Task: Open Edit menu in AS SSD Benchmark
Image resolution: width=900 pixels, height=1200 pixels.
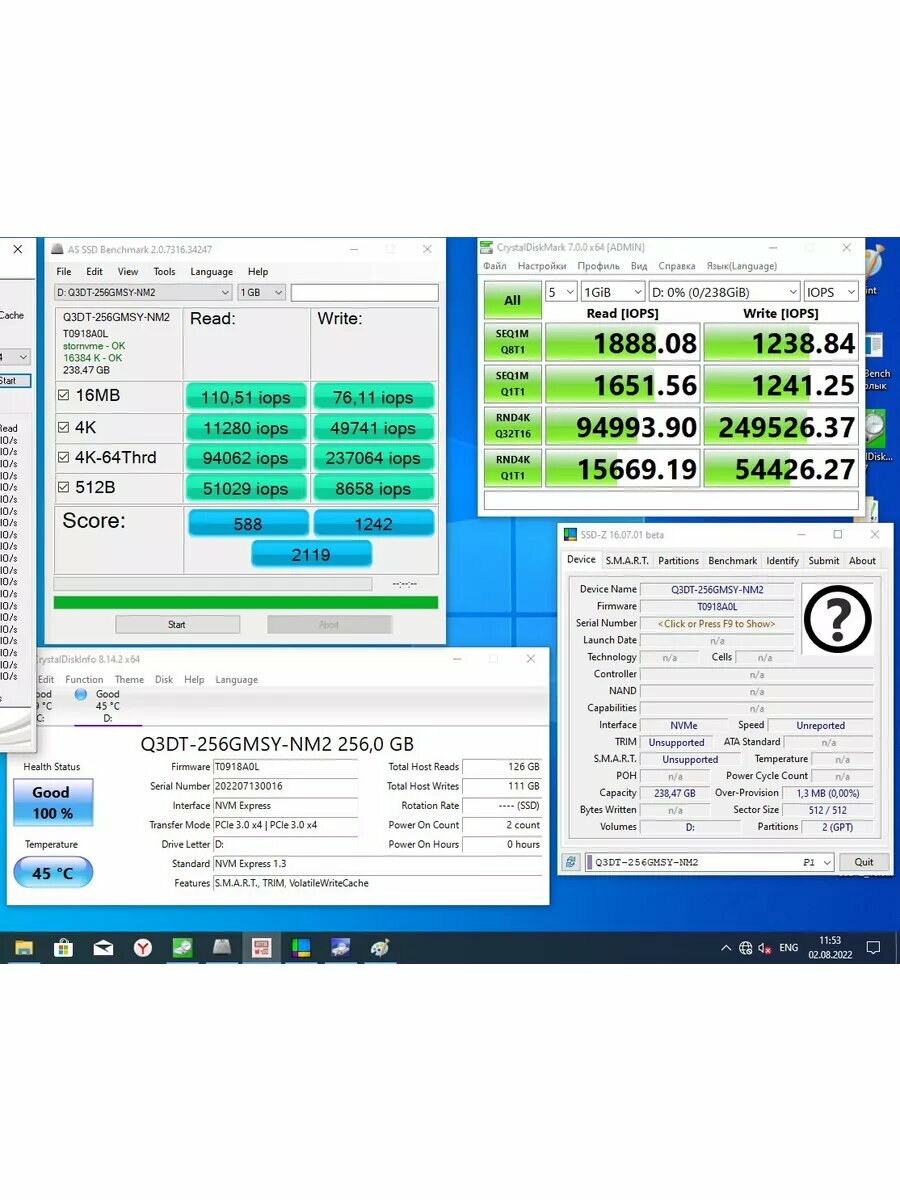Action: (94, 272)
